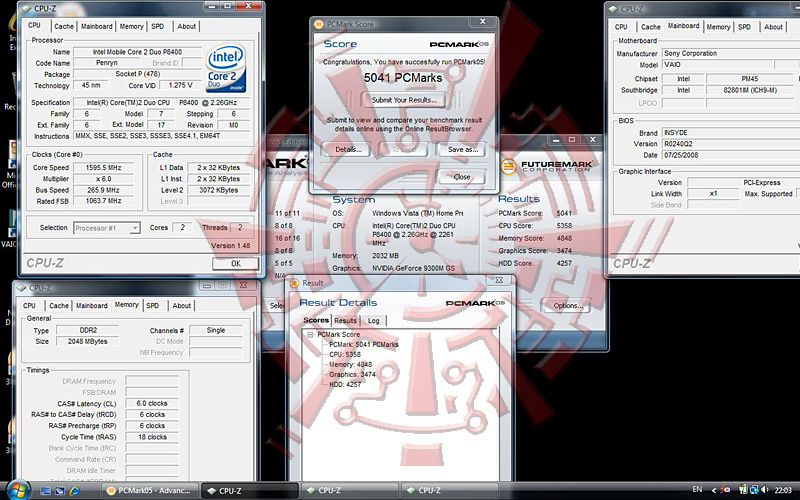The image size is (800, 500).
Task: Click the PCMark Score window title icon
Action: pyautogui.click(x=319, y=24)
